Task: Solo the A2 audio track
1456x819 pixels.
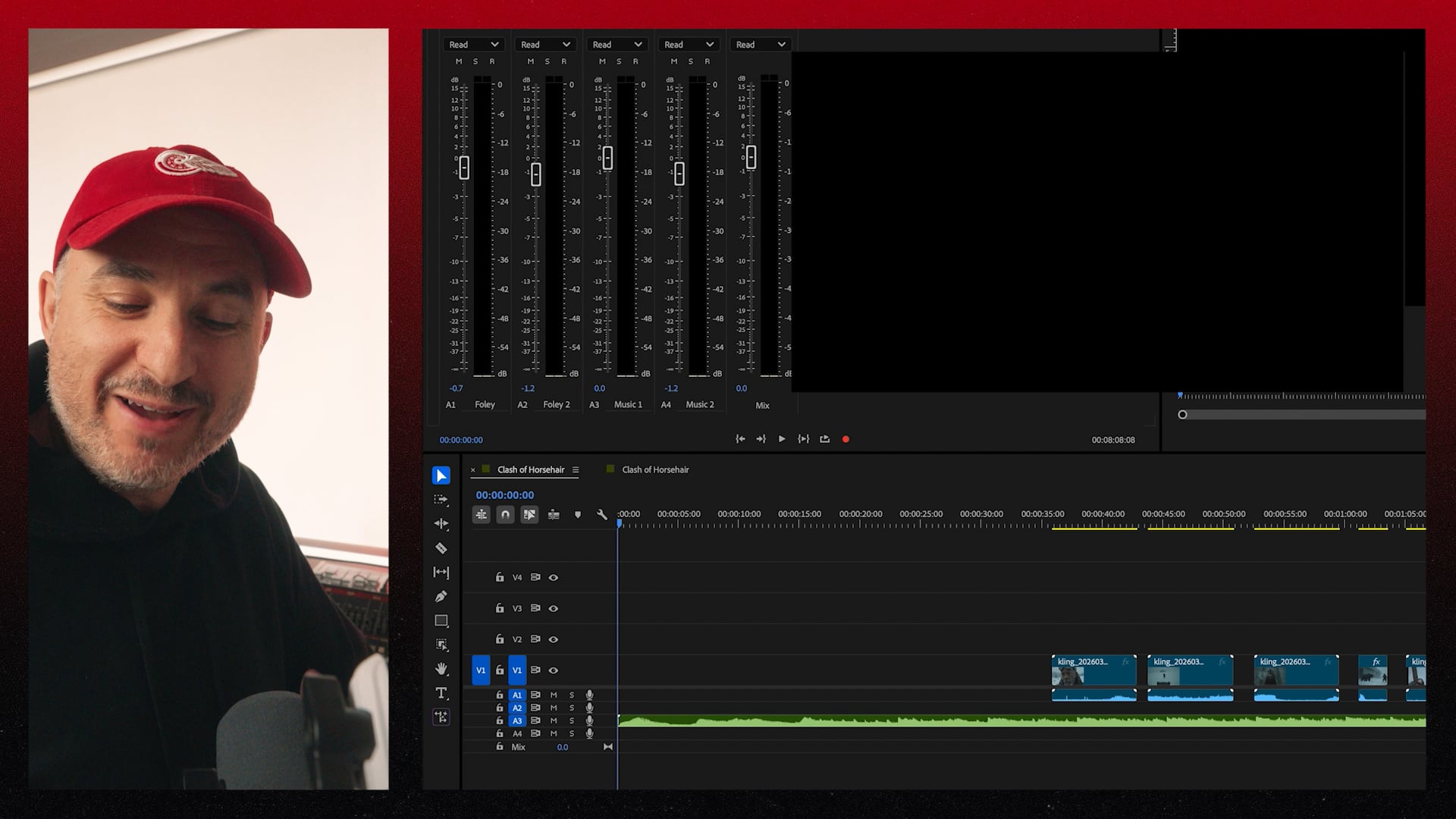Action: tap(571, 708)
